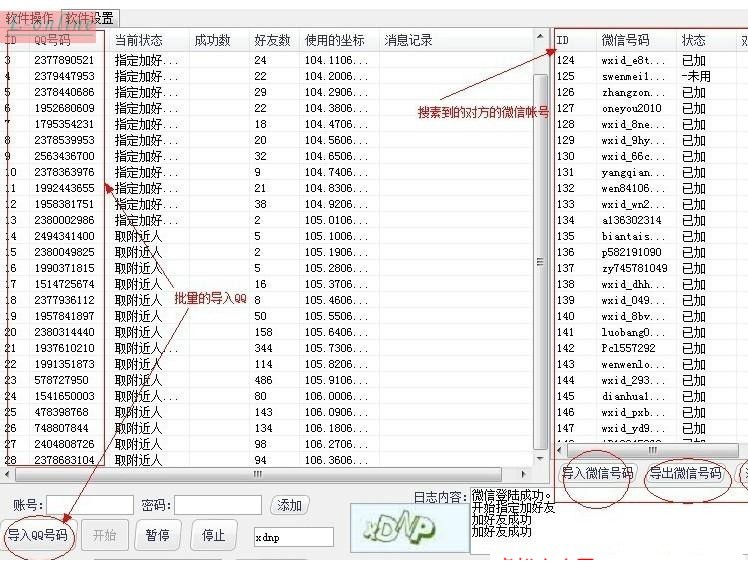Sort by 成功数 column header
Screen dimensions: 748x583
click(x=212, y=40)
